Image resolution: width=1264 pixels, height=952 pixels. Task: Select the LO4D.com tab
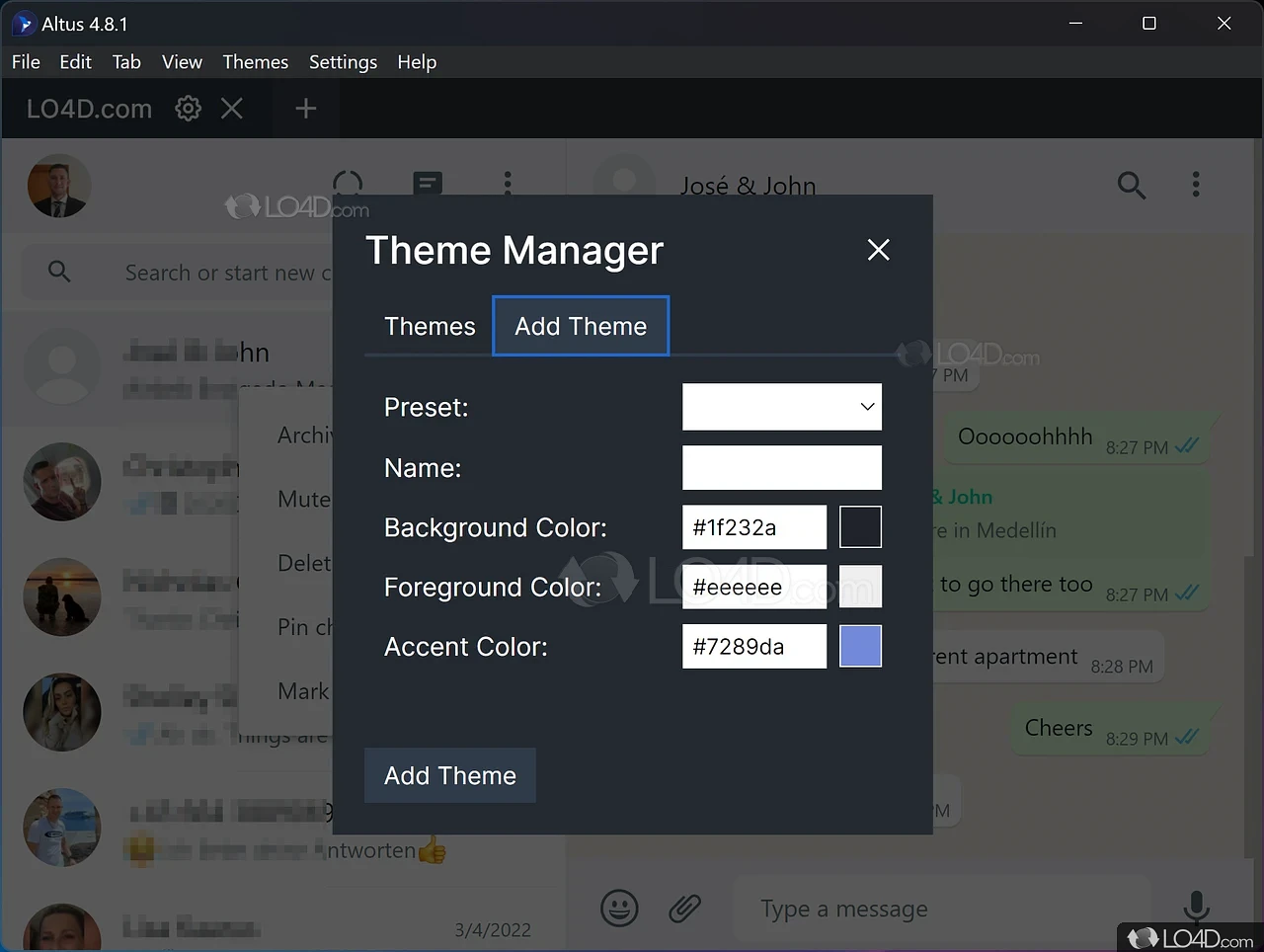point(89,109)
